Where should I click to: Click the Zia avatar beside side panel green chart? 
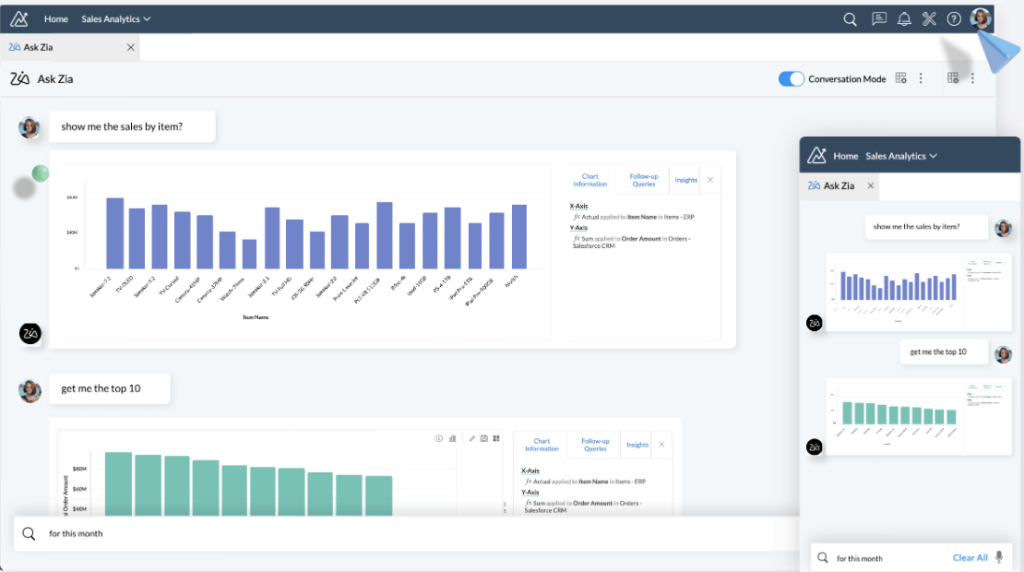coord(814,447)
